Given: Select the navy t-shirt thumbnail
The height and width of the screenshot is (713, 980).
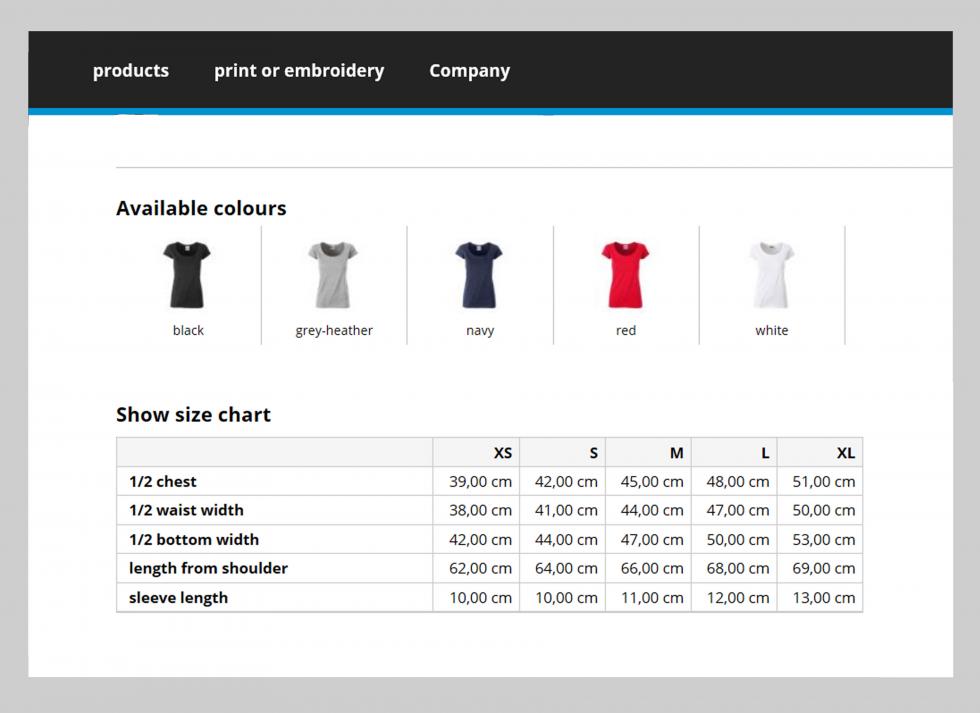Looking at the screenshot, I should 479,275.
